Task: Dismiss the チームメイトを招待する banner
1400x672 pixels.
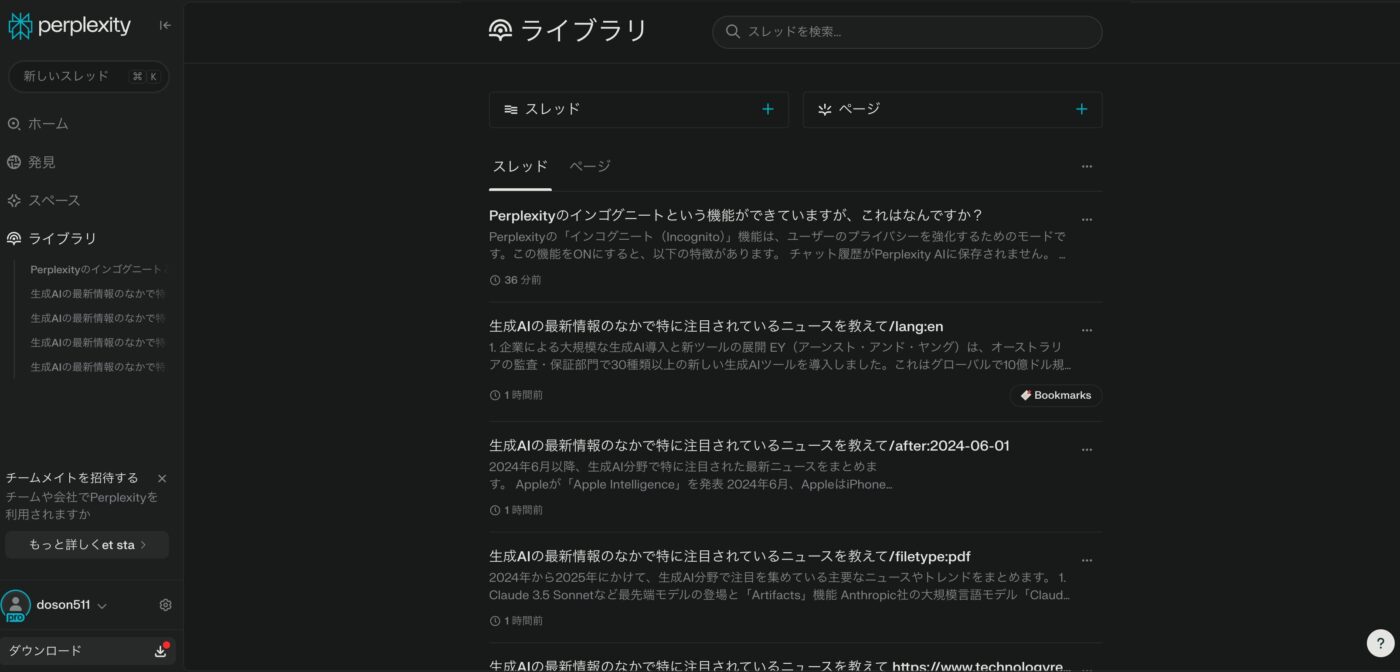Action: coord(162,479)
